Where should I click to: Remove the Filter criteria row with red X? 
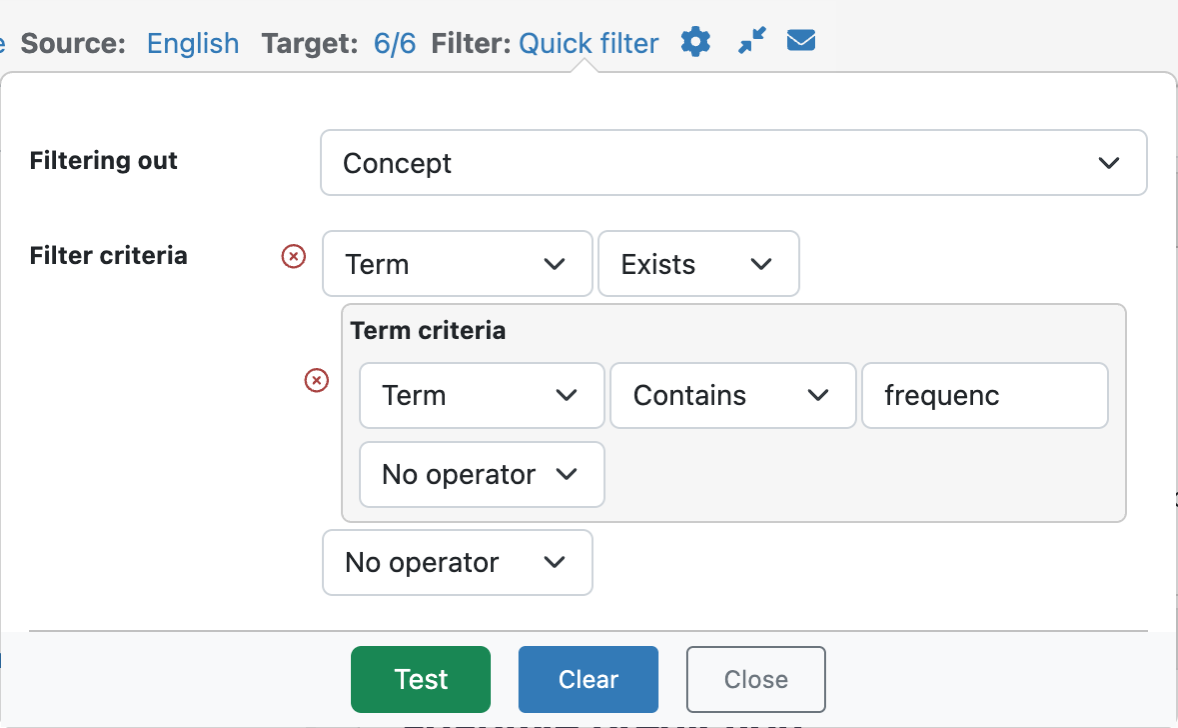294,256
